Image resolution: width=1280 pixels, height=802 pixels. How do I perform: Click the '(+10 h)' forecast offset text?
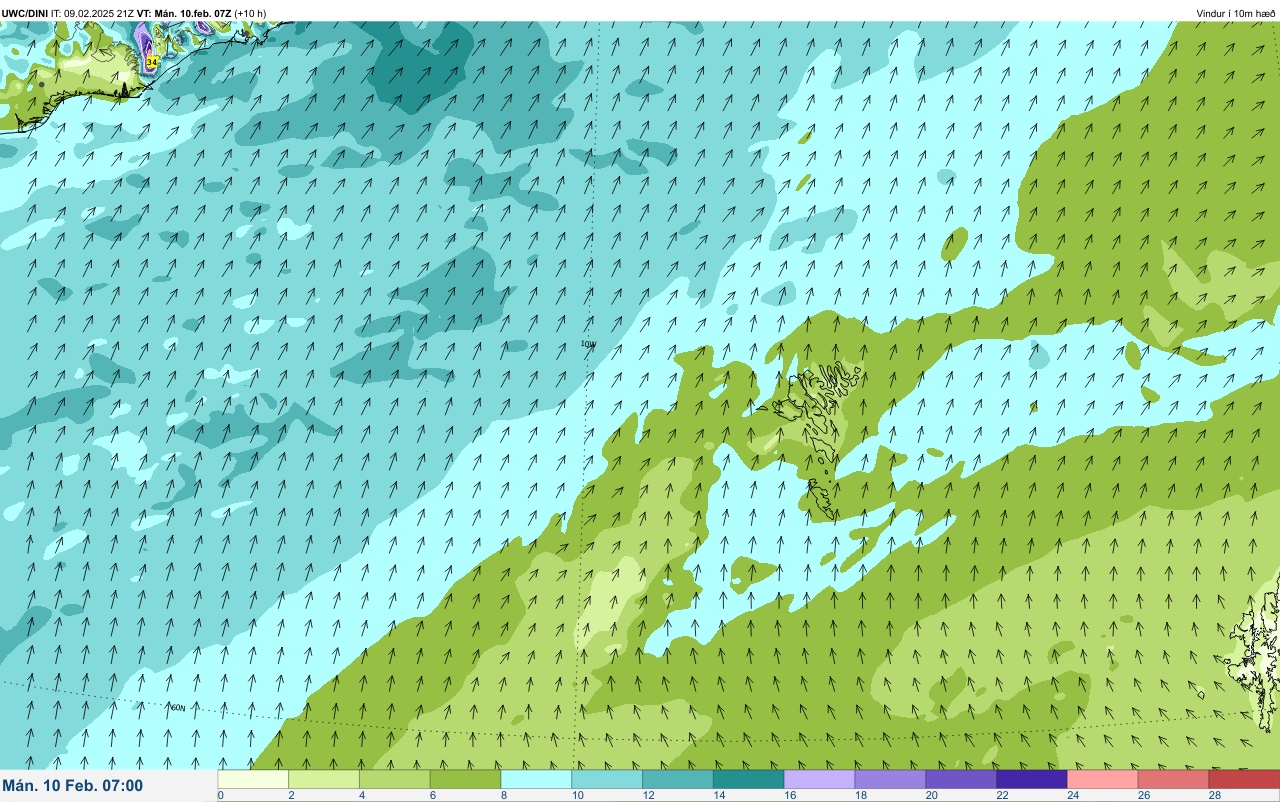250,13
